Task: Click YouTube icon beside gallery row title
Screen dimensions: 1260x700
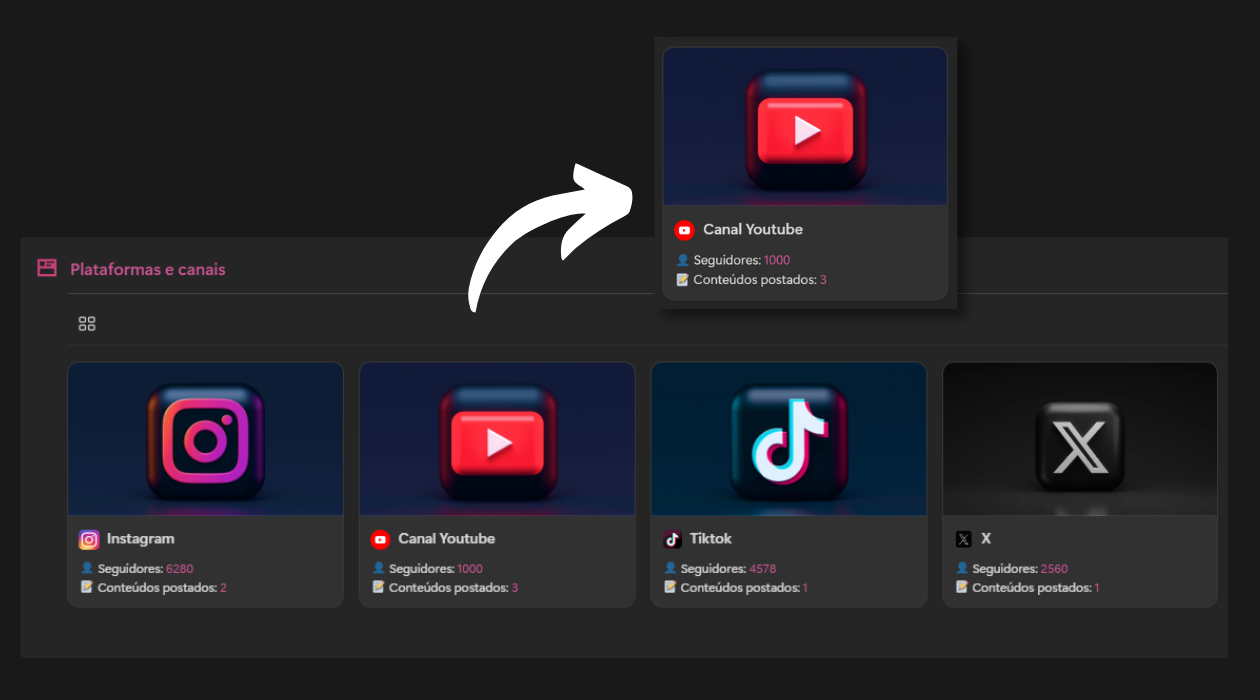Action: pos(380,540)
